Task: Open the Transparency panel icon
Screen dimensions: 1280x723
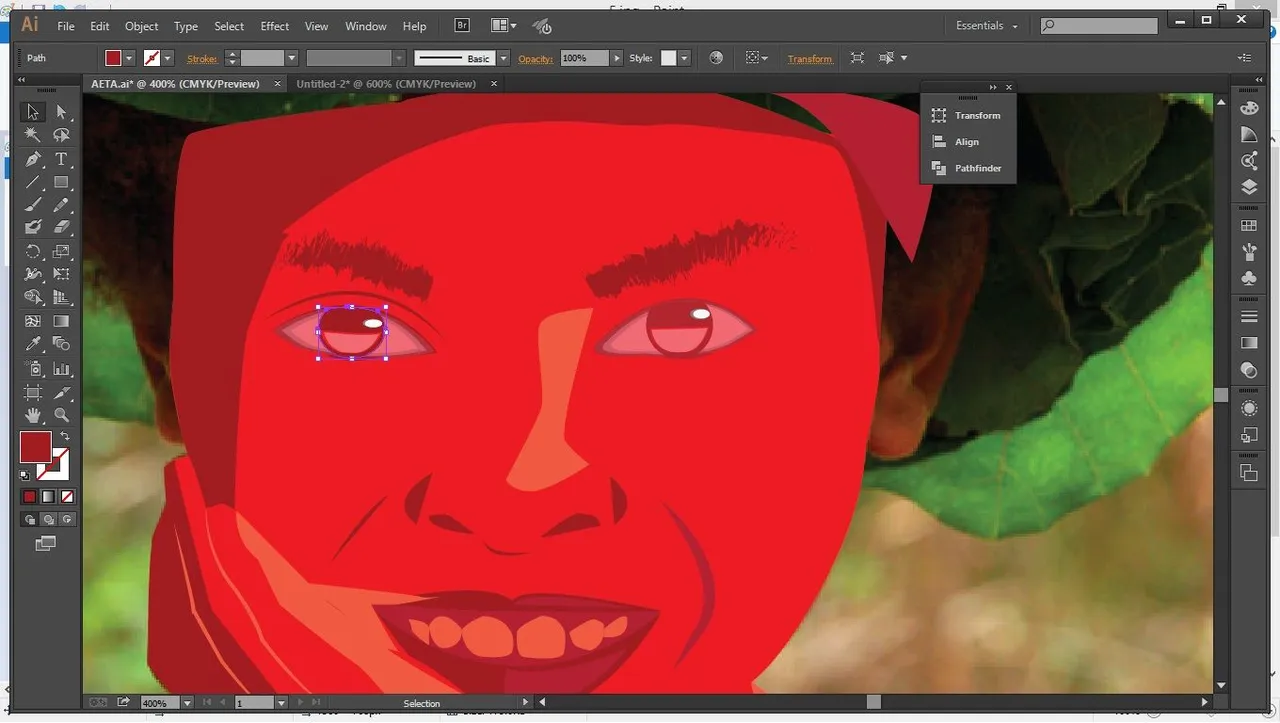Action: 1249,370
